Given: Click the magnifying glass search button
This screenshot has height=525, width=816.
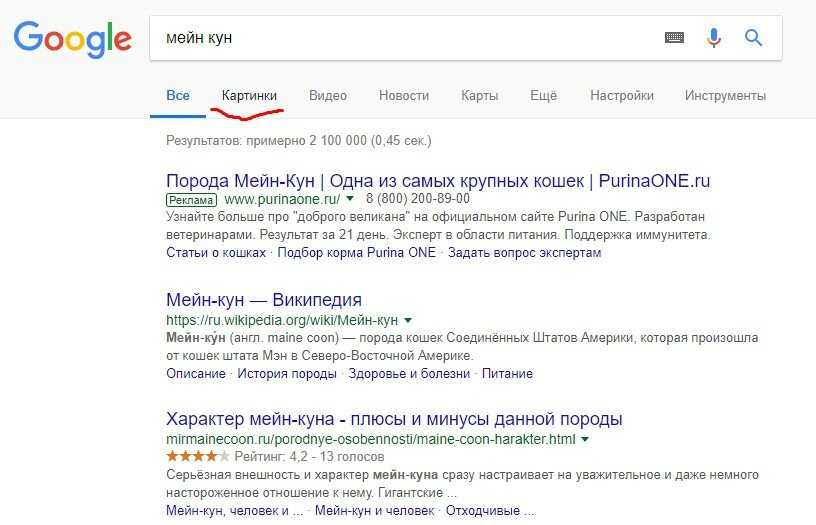Looking at the screenshot, I should (753, 38).
